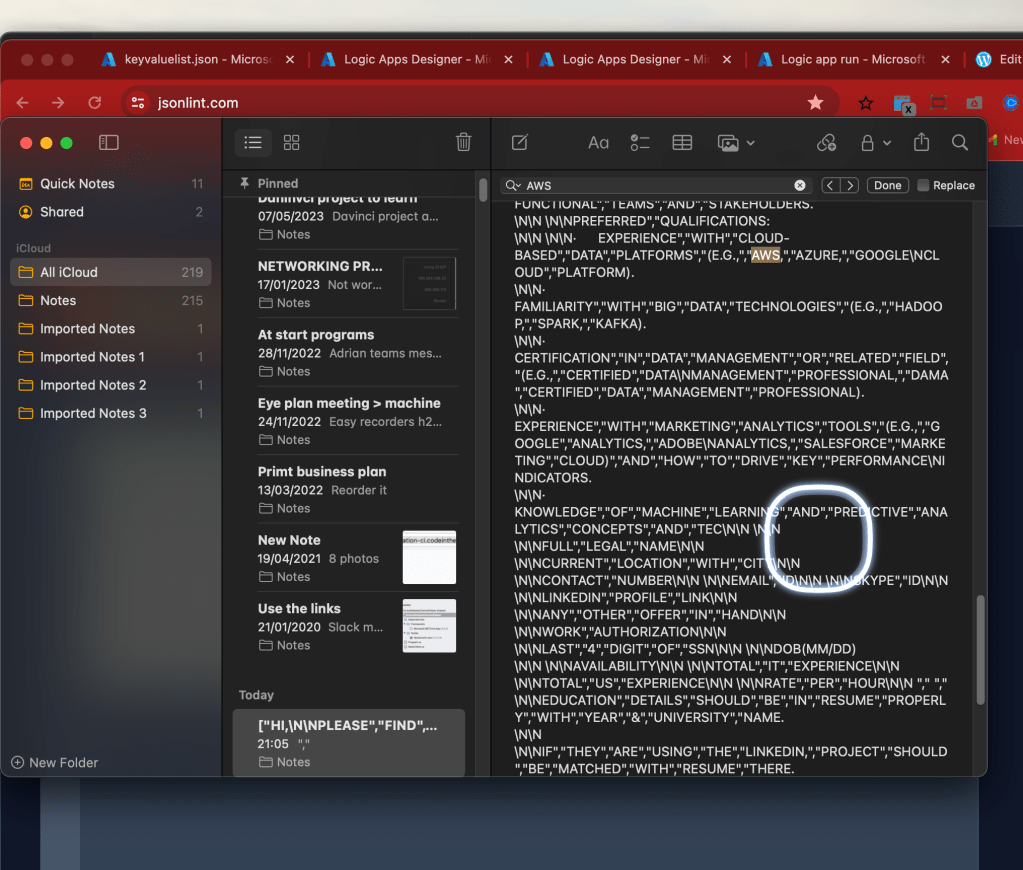Click the New Note thumbnail image
This screenshot has width=1023, height=870.
tap(429, 557)
